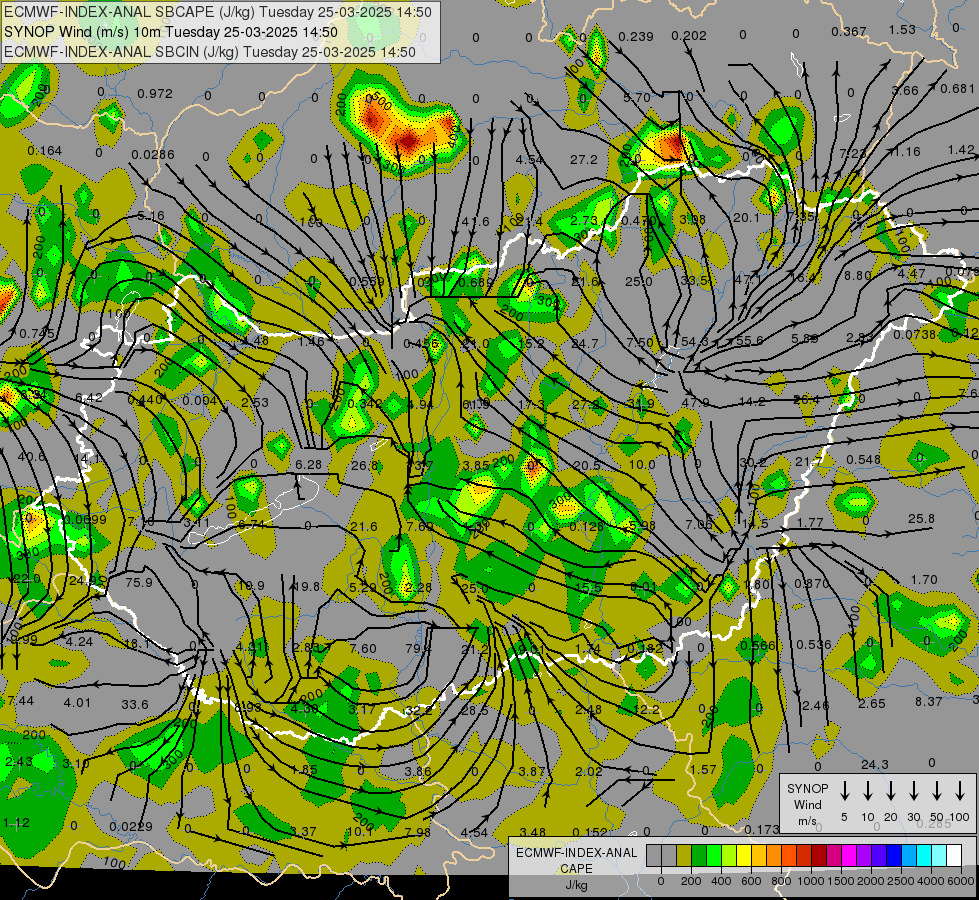Click the 1500 tick label on CAPE scale
This screenshot has width=979, height=900.
(x=840, y=881)
